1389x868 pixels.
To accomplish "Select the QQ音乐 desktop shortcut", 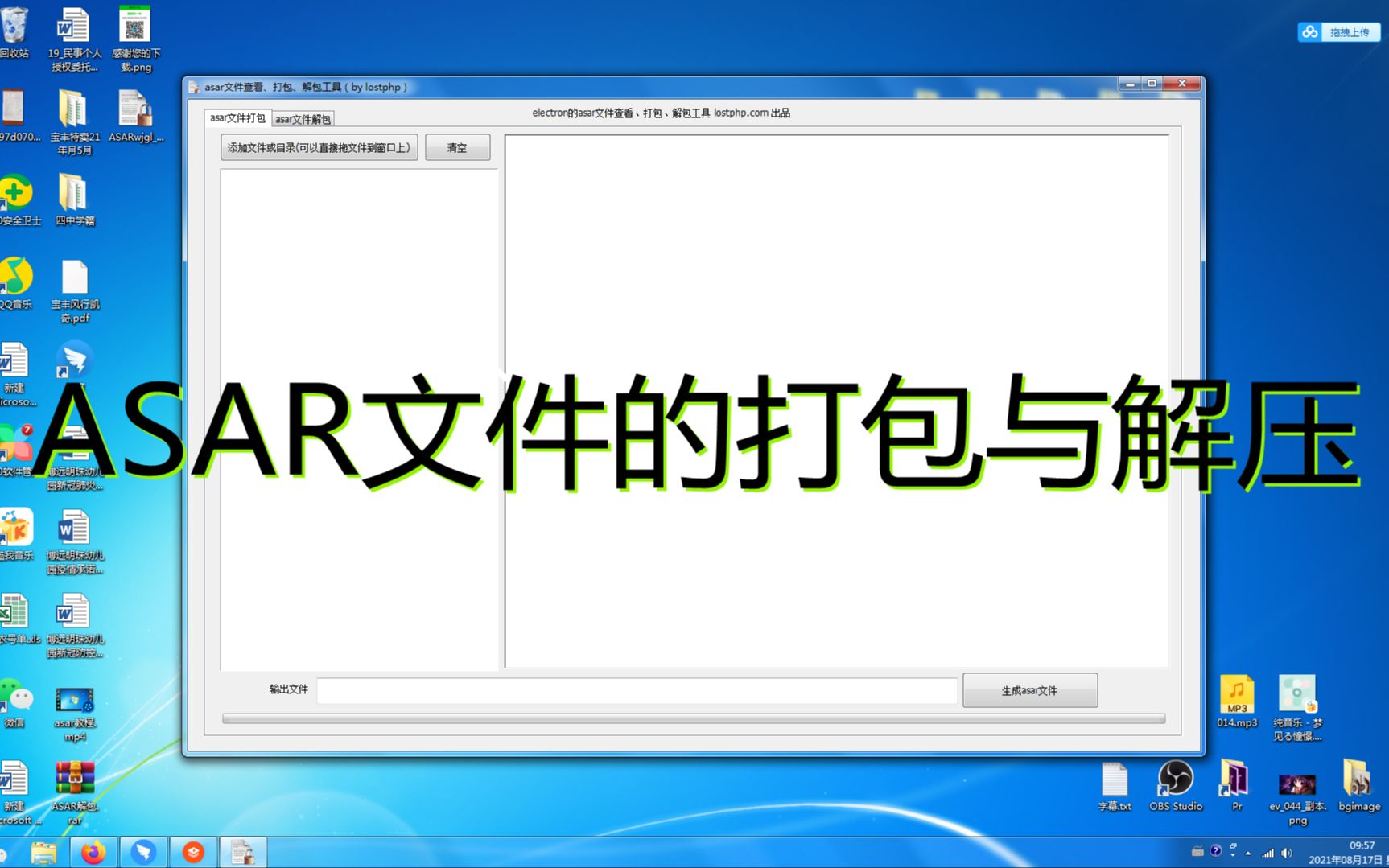I will point(15,283).
